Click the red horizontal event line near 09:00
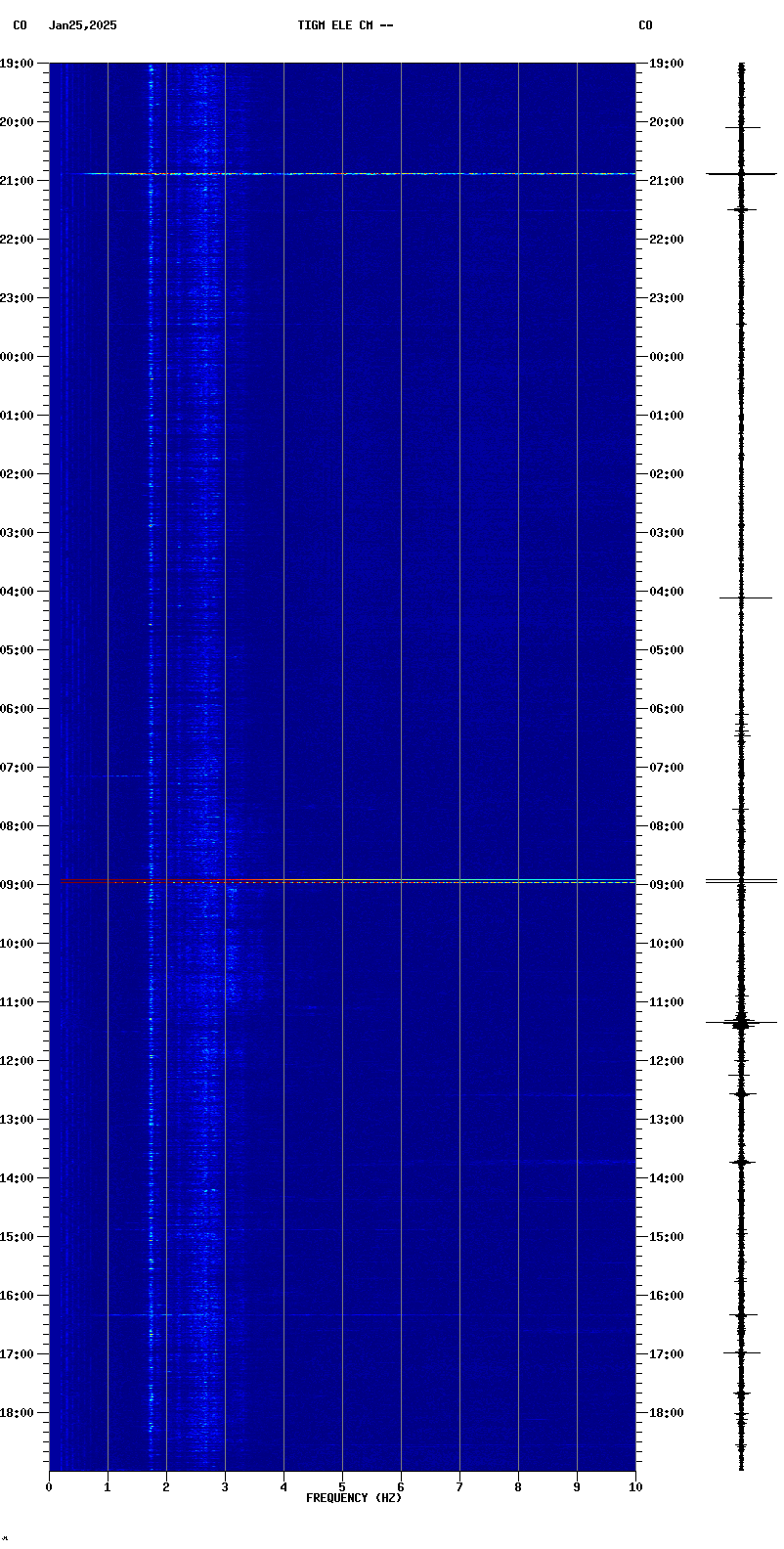Viewport: 784px width, 1549px height. tap(342, 882)
